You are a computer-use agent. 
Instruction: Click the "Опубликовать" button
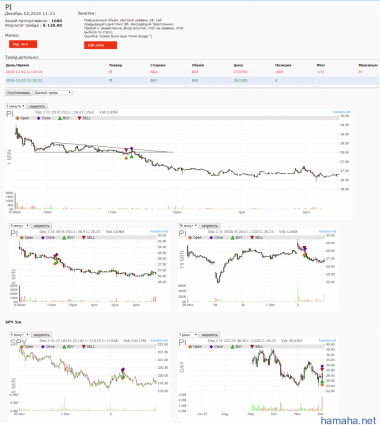19,93
